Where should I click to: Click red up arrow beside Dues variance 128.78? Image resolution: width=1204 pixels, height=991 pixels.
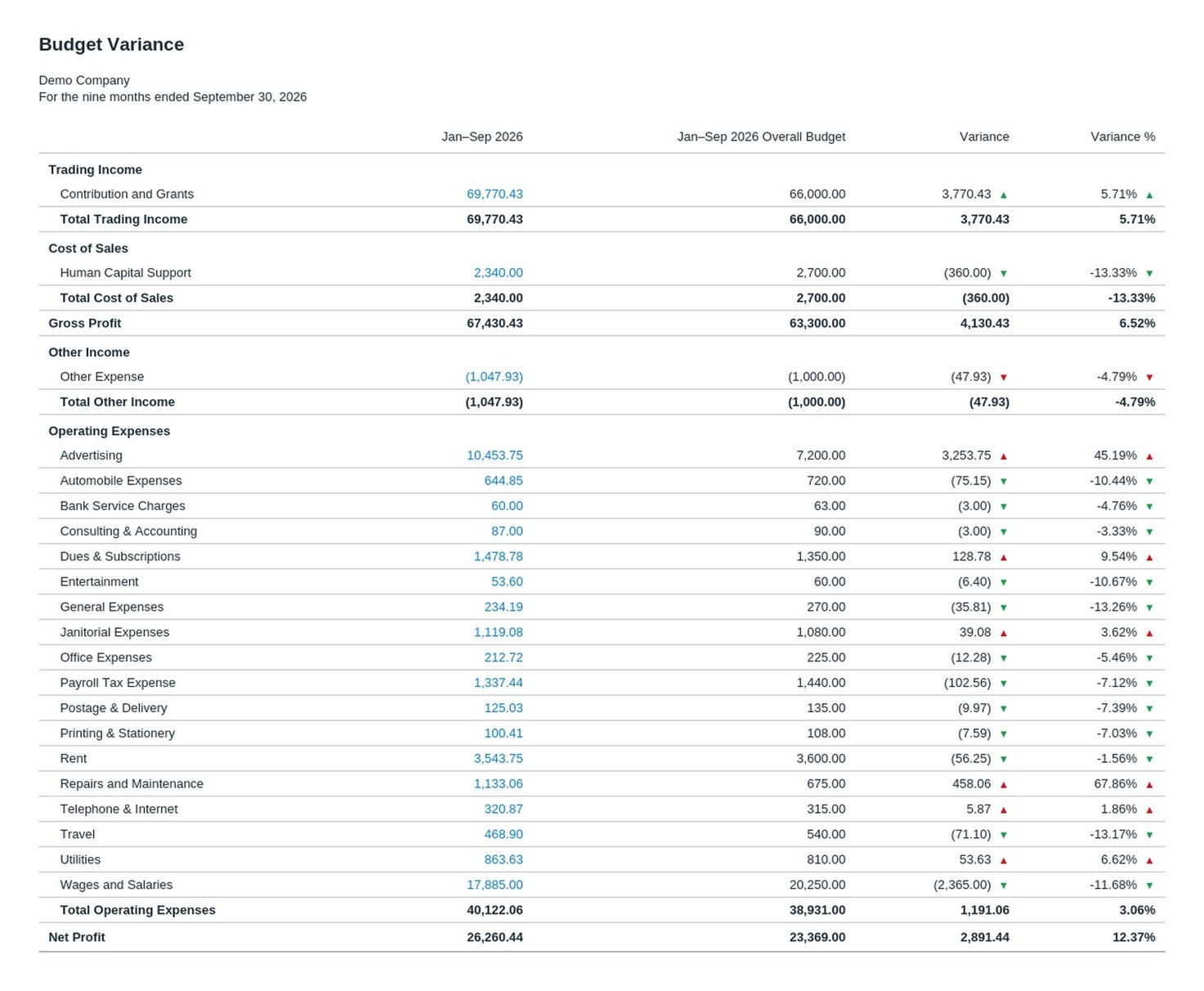(1004, 557)
